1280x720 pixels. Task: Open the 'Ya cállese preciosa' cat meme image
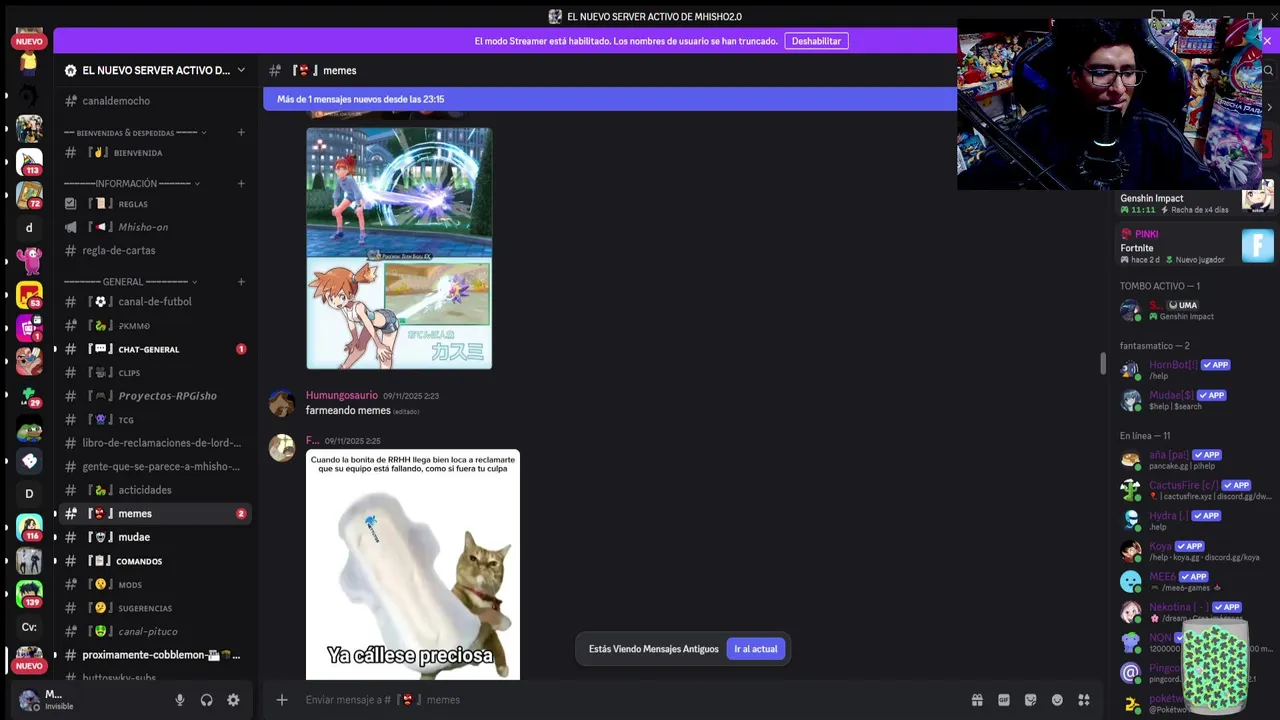413,565
